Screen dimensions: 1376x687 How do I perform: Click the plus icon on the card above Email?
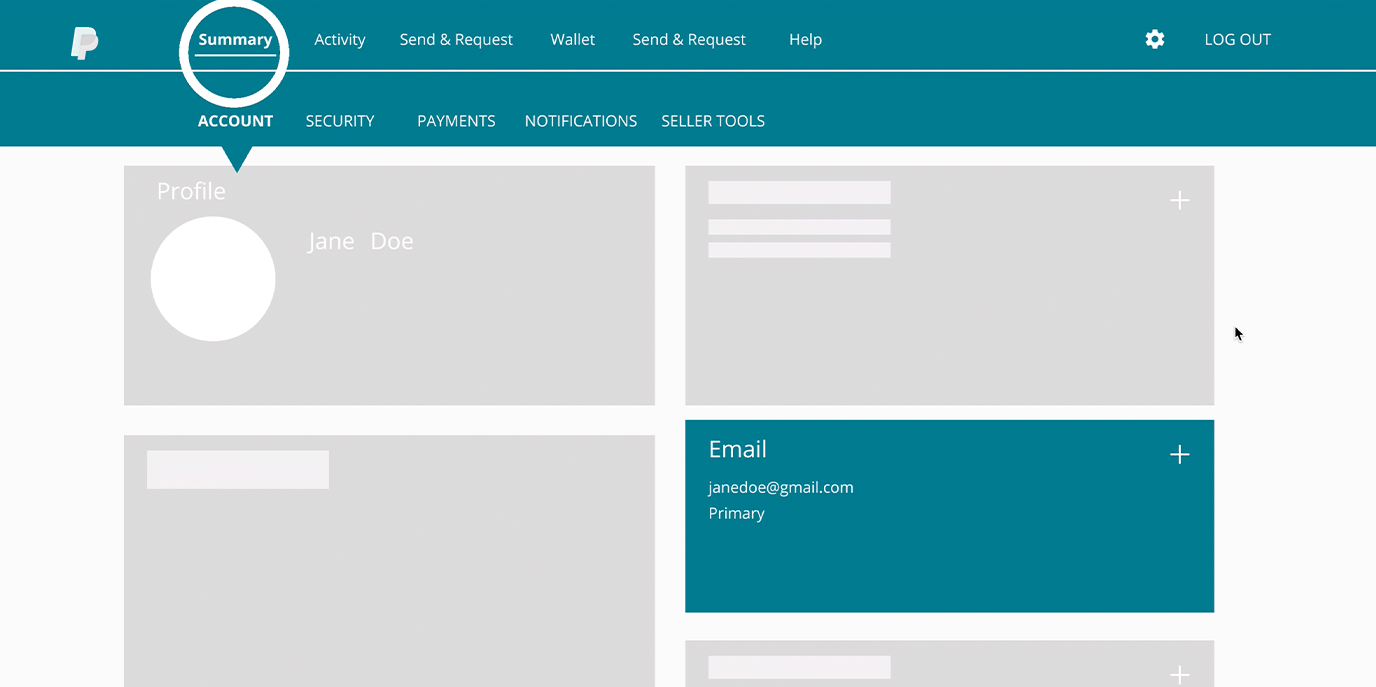click(1179, 201)
